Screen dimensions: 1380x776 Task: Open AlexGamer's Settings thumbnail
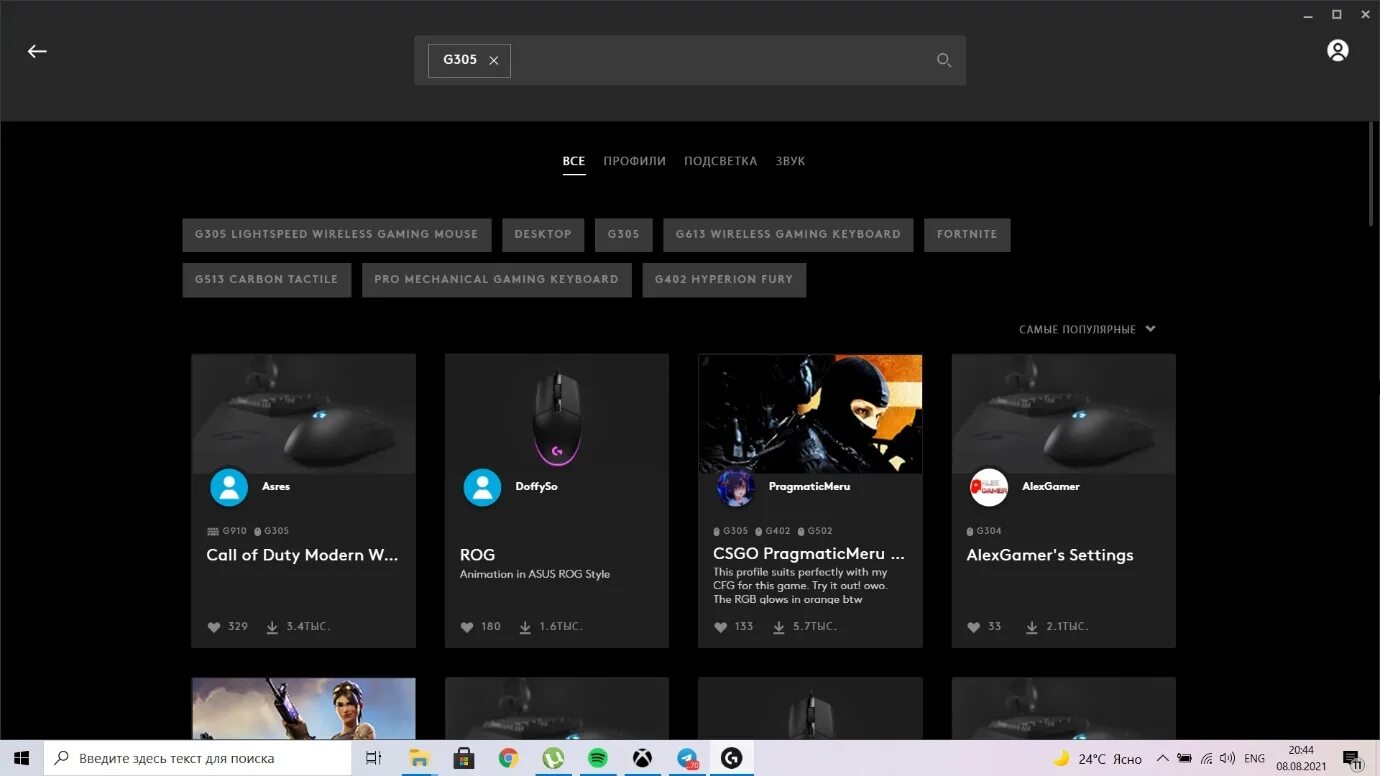[1064, 413]
